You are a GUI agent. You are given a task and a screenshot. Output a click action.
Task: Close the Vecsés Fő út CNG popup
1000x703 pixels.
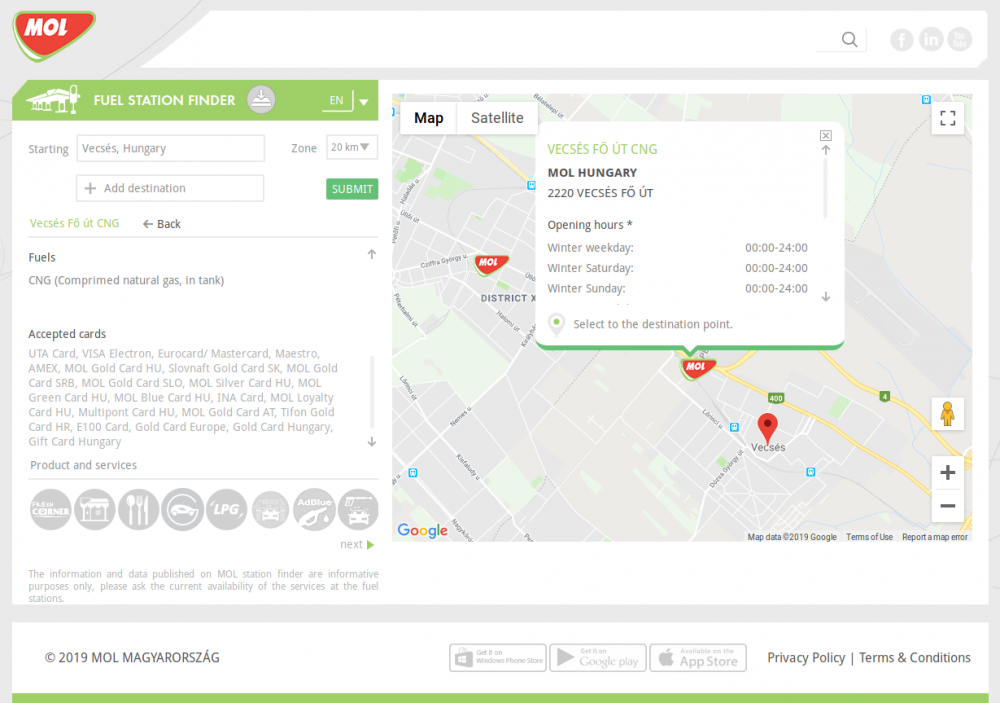coord(825,136)
